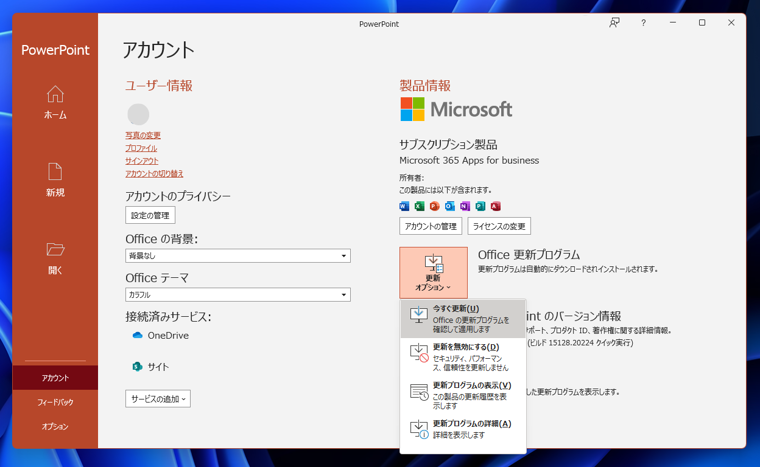The width and height of the screenshot is (760, 467).
Task: Choose 今すぐ更新(U) from update menu
Action: pyautogui.click(x=463, y=319)
